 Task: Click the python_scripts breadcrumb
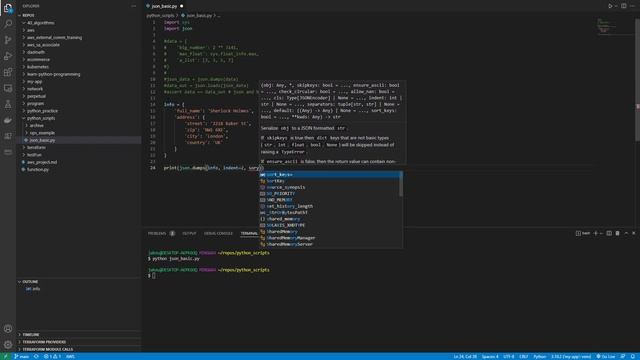160,16
